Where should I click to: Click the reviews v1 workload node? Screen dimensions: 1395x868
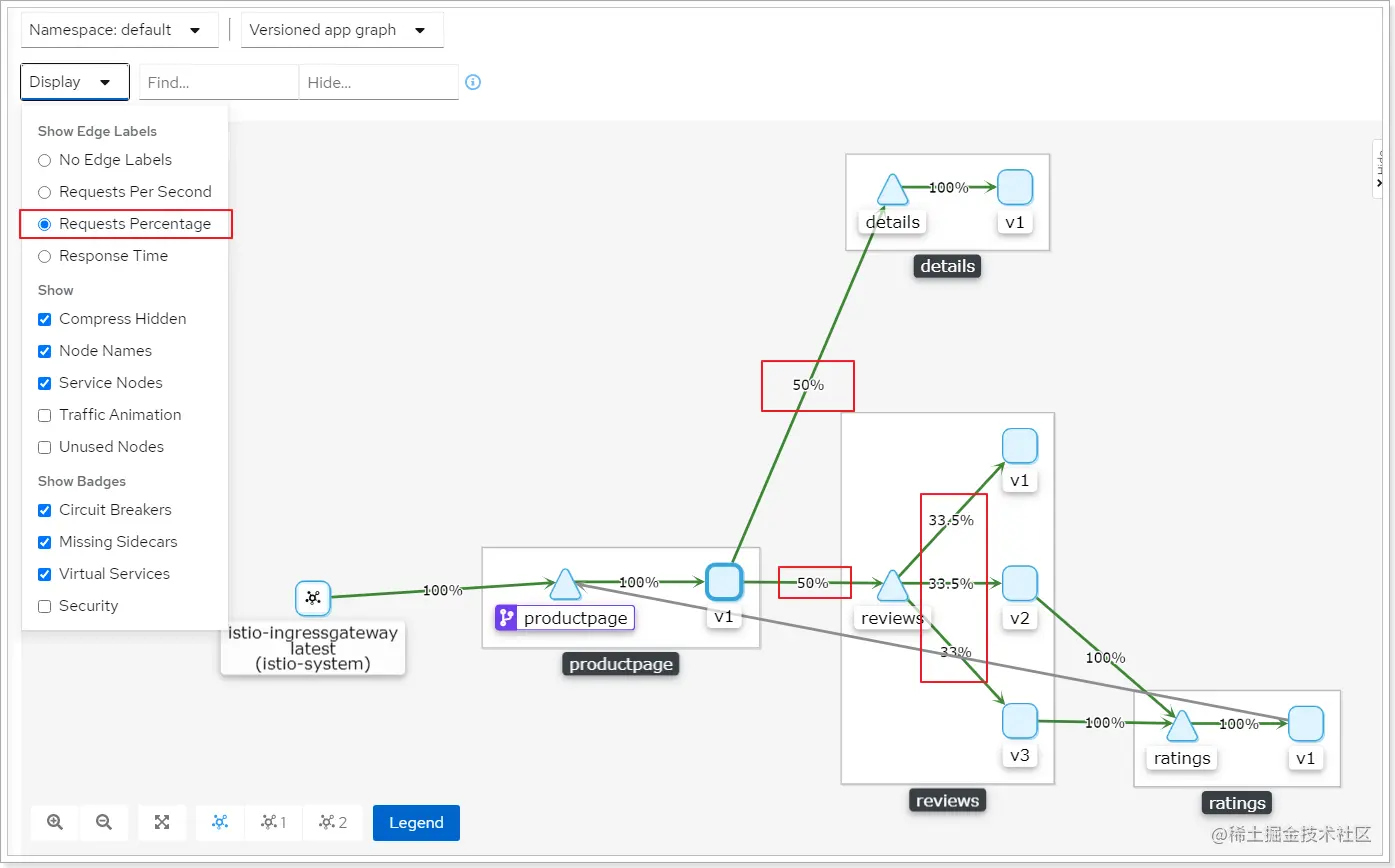click(1020, 446)
